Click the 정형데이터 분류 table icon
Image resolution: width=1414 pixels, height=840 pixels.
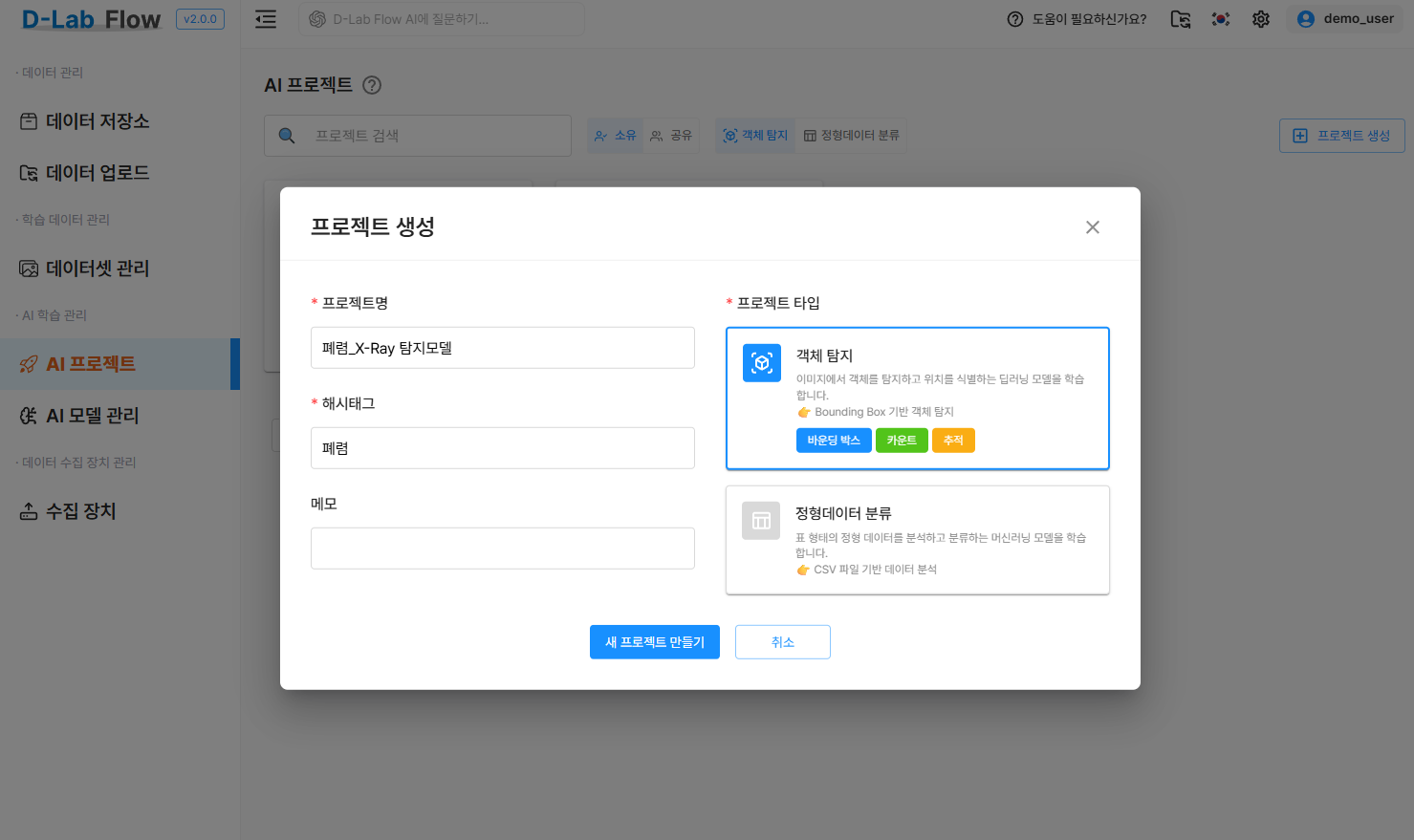pyautogui.click(x=761, y=521)
